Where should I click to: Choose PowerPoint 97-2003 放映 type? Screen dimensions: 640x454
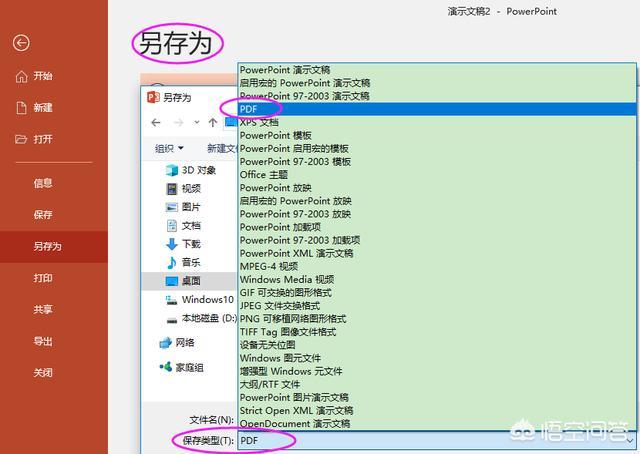[x=437, y=214]
